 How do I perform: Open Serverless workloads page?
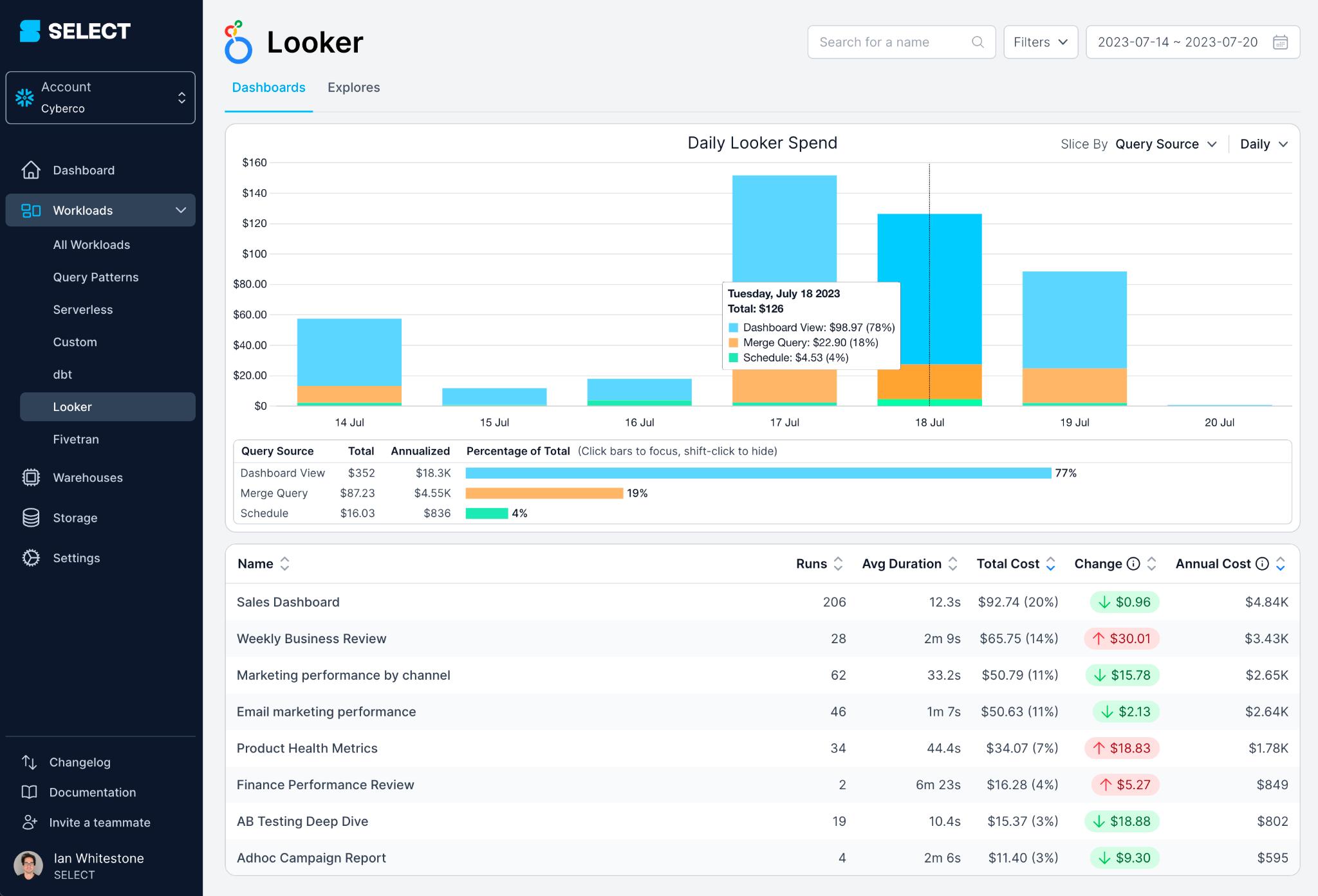click(83, 310)
